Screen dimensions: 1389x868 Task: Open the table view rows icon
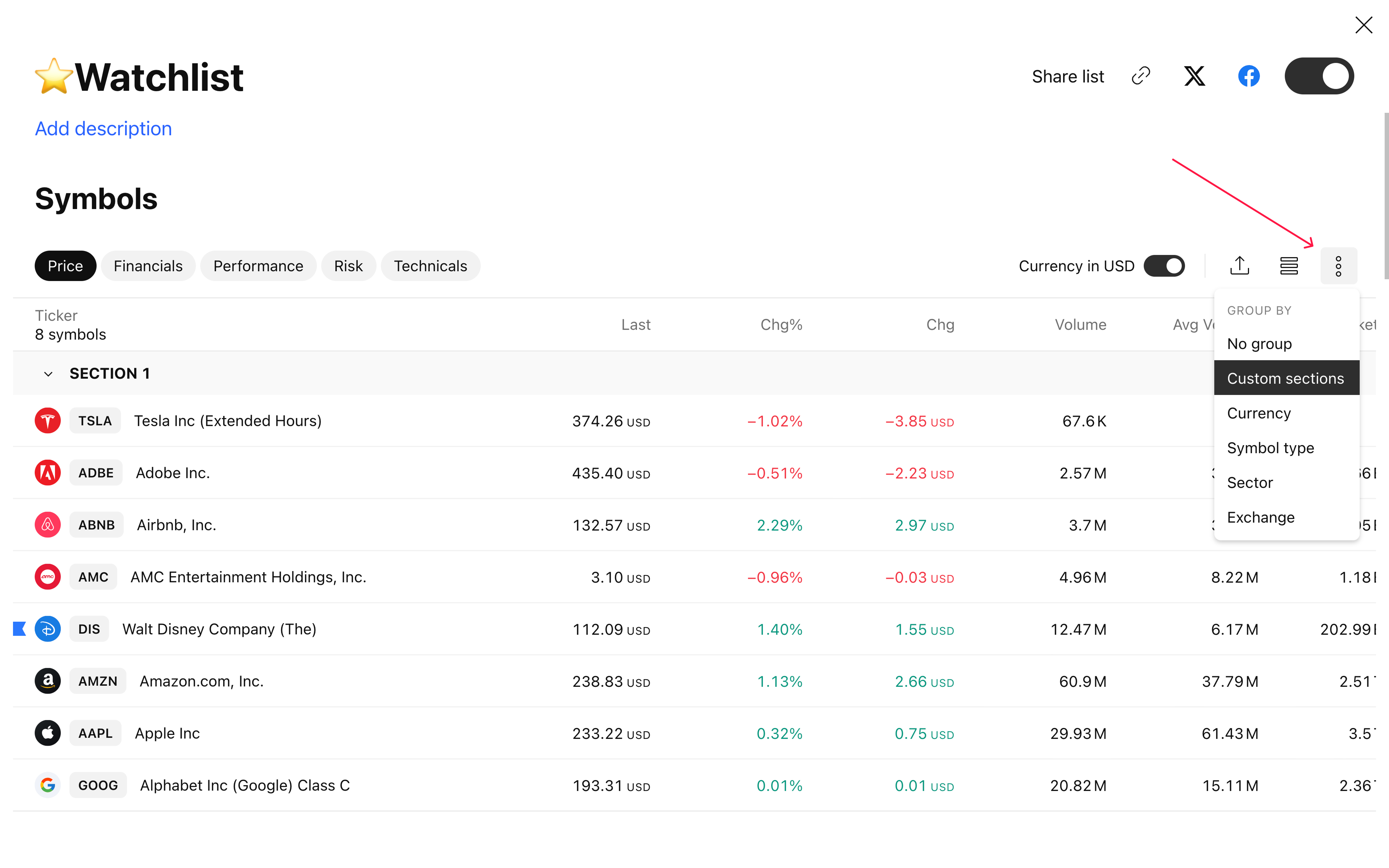1289,266
